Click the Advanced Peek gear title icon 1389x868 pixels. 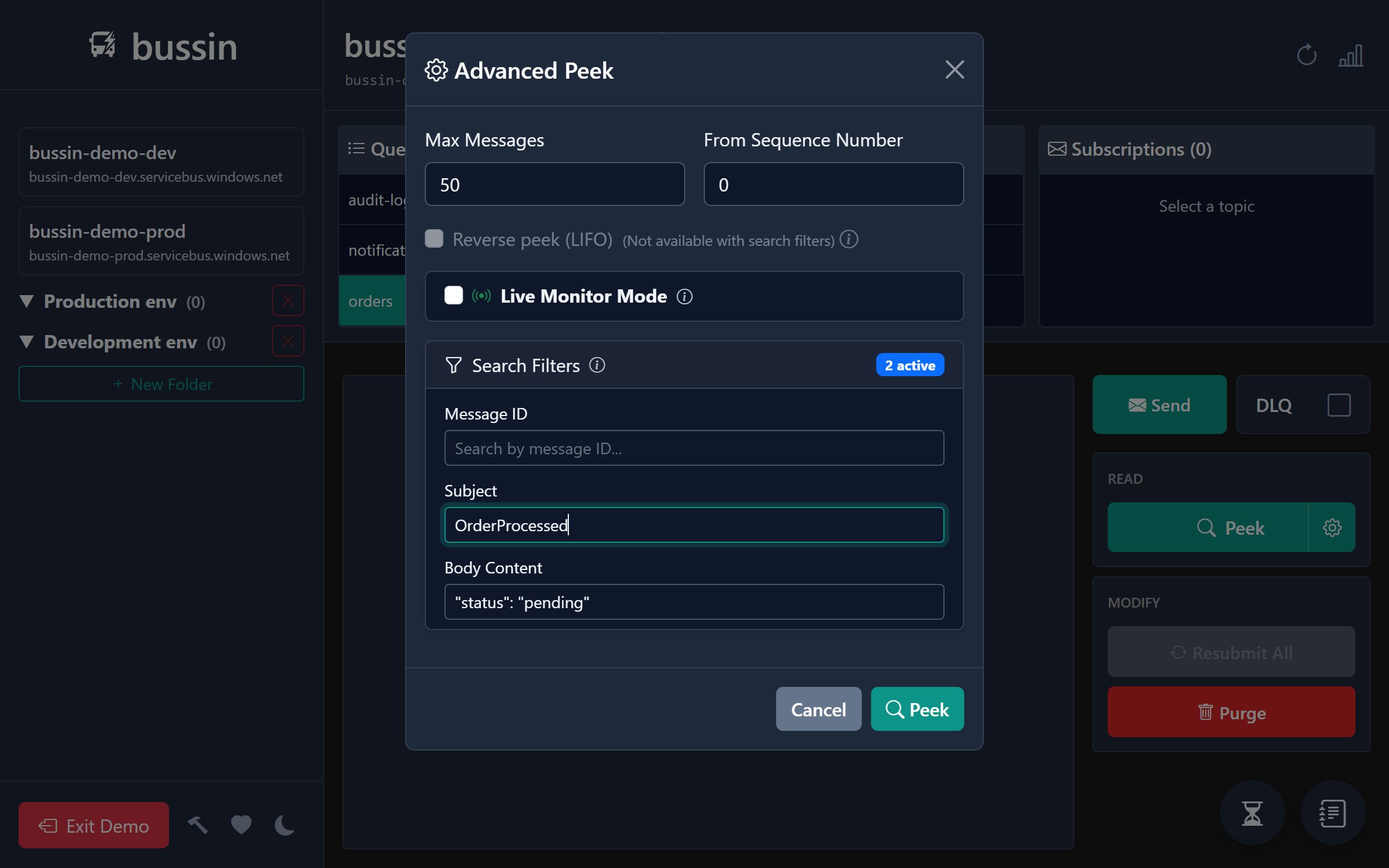click(436, 70)
